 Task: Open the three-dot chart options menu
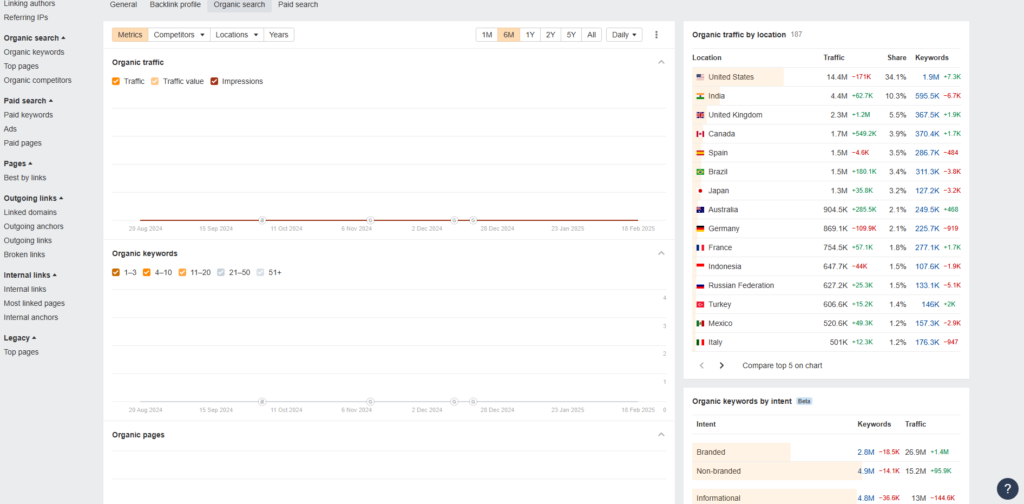[x=656, y=35]
